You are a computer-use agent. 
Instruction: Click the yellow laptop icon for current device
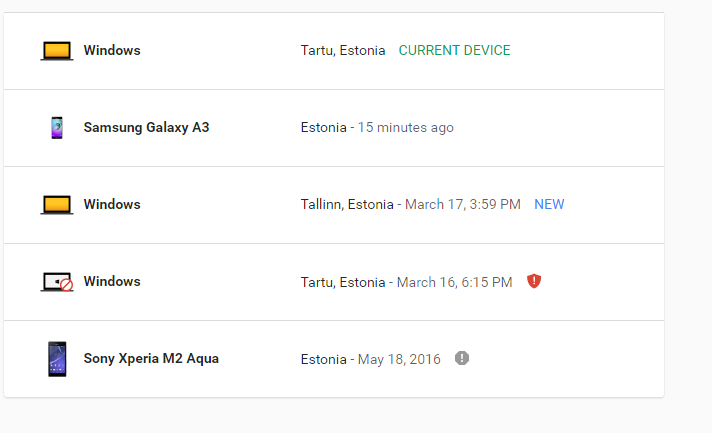pos(57,51)
